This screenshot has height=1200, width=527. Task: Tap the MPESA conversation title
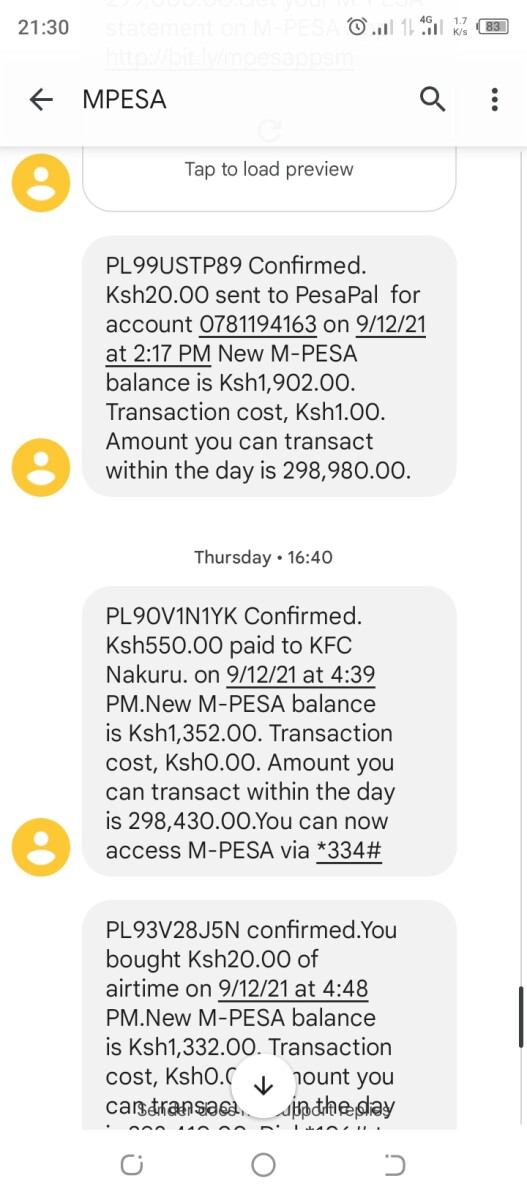pos(124,99)
